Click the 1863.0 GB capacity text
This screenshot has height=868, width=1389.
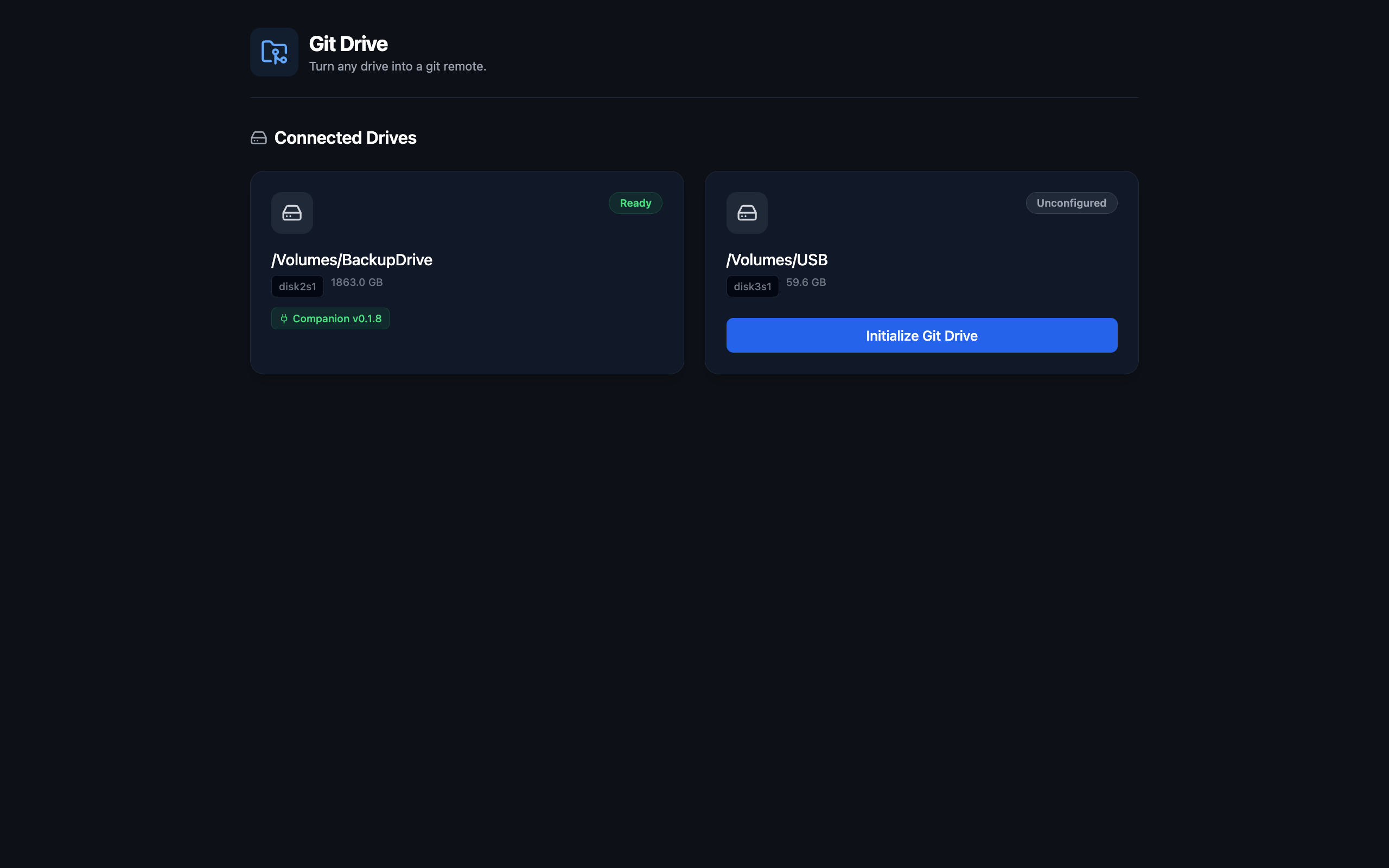[356, 283]
